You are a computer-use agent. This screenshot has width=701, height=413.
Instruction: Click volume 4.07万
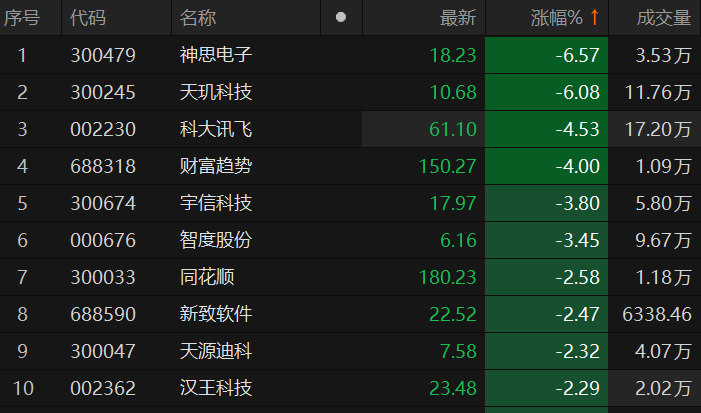click(663, 351)
